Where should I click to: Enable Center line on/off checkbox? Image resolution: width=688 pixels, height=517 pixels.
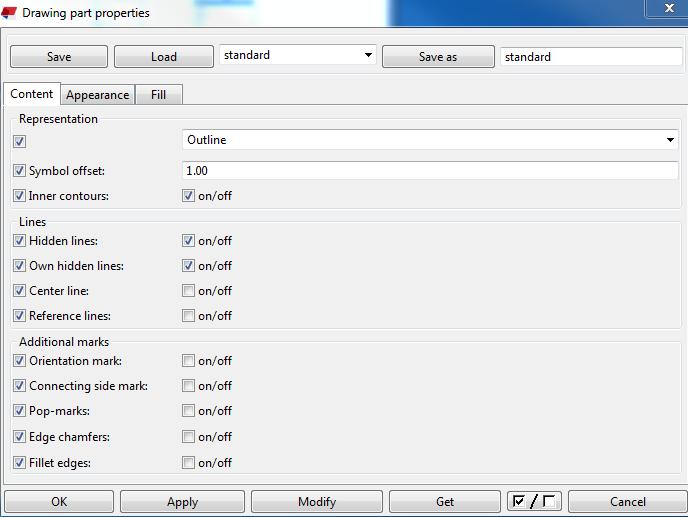pyautogui.click(x=188, y=291)
